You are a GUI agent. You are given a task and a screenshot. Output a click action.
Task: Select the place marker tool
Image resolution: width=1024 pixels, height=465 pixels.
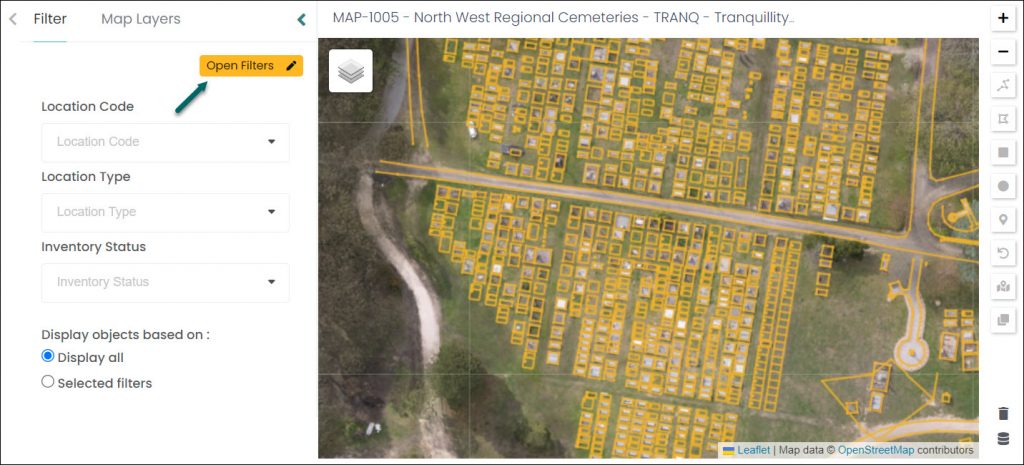coord(1003,220)
